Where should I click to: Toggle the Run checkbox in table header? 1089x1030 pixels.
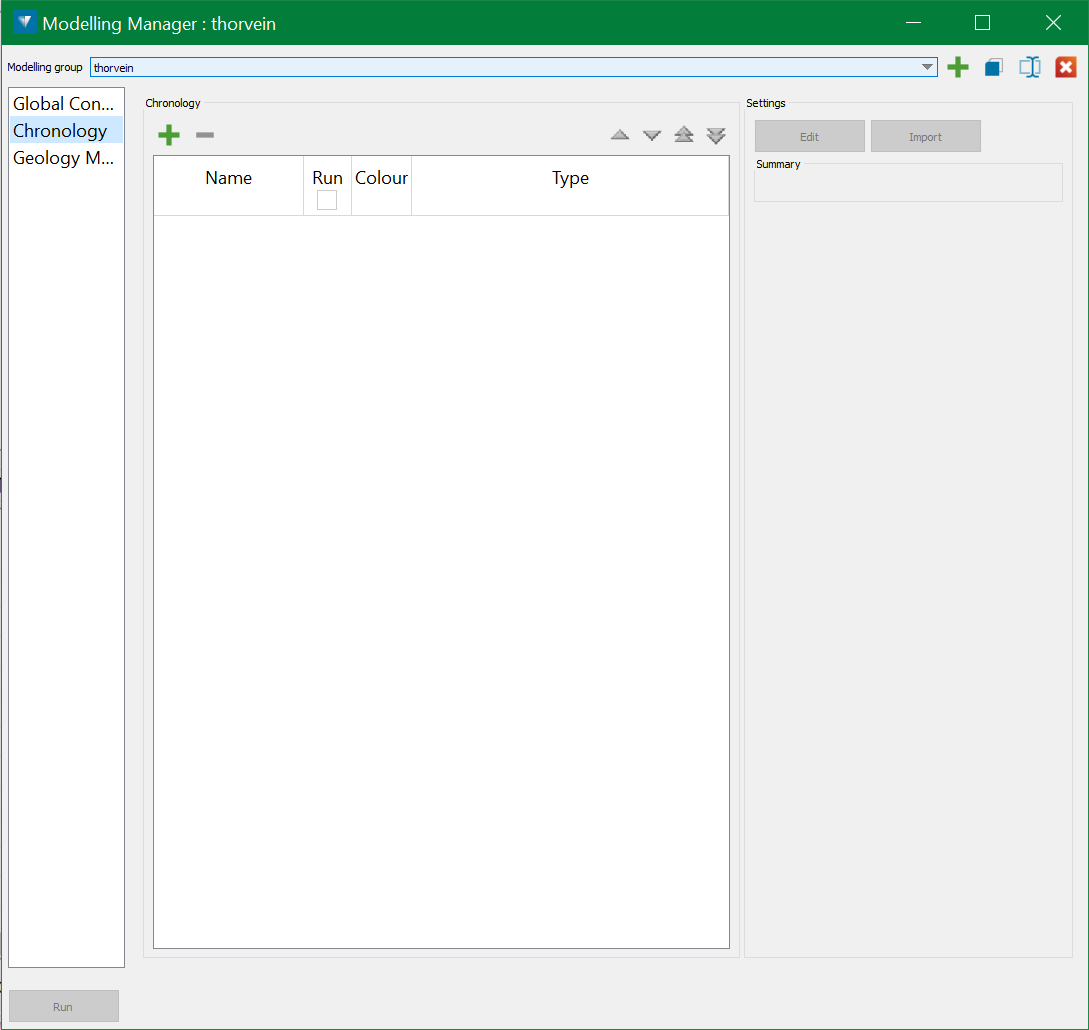tap(327, 200)
